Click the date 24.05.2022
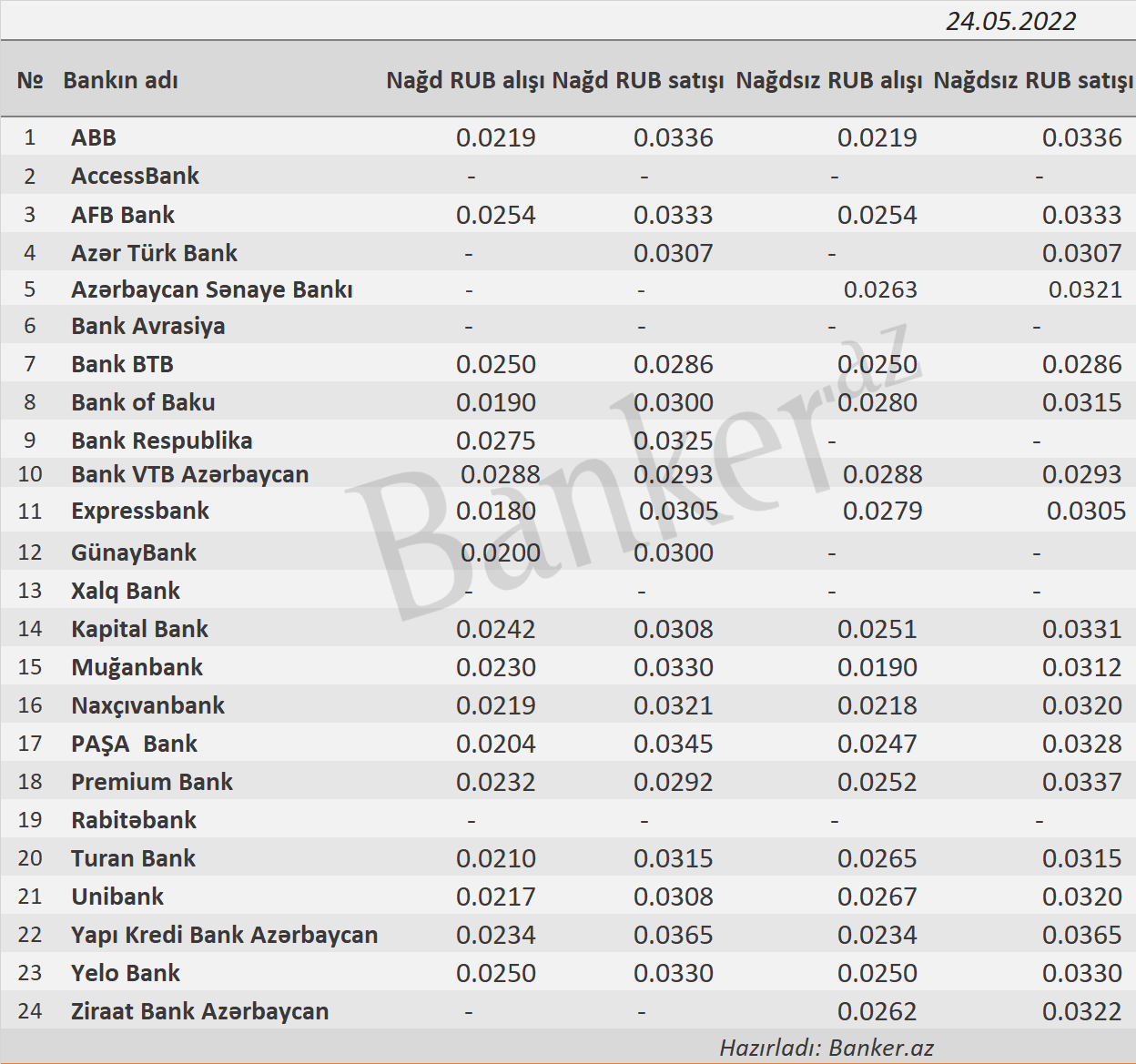 [x=1010, y=21]
